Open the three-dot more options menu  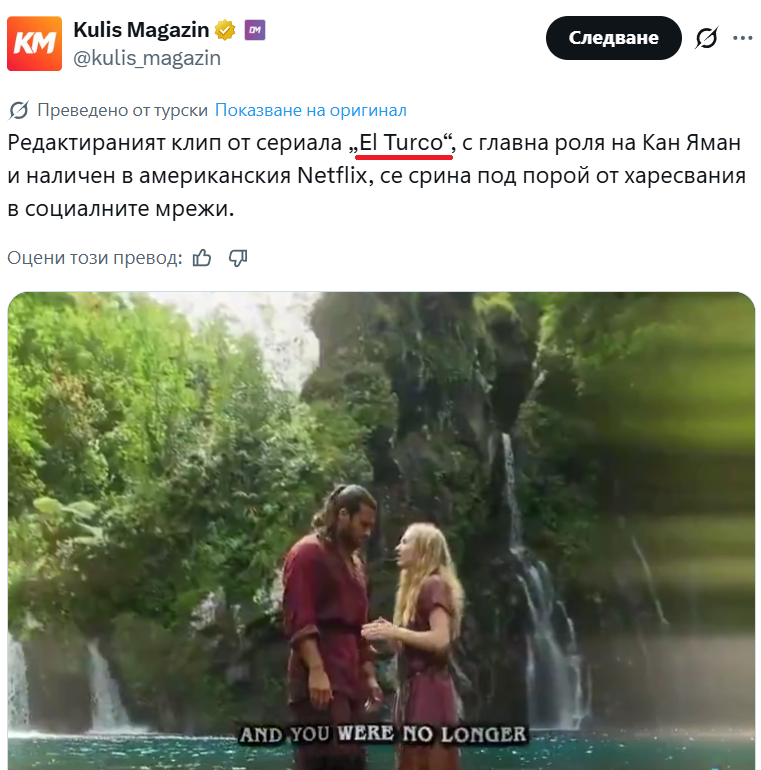click(x=742, y=38)
